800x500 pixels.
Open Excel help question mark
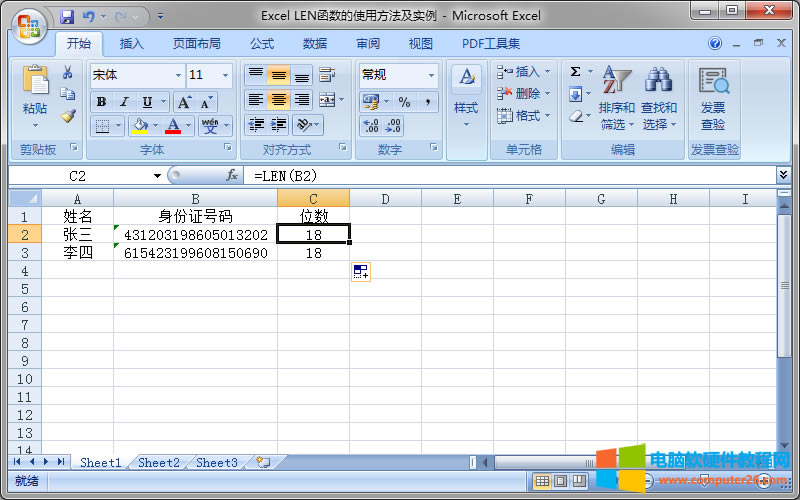(x=715, y=43)
